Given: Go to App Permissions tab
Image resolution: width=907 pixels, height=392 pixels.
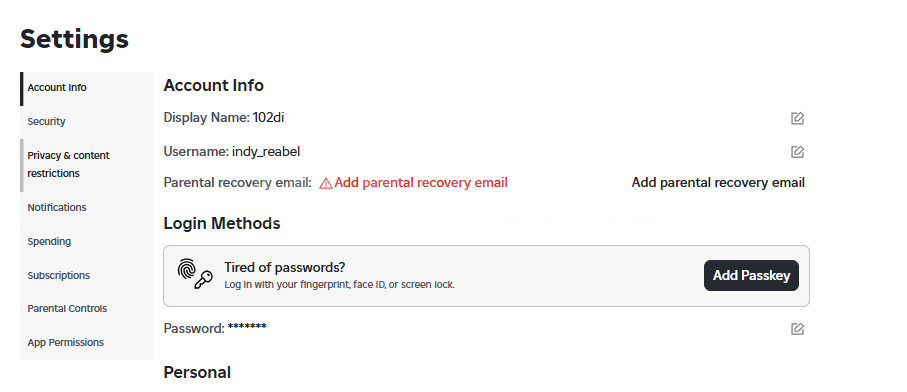Looking at the screenshot, I should 87,343.
